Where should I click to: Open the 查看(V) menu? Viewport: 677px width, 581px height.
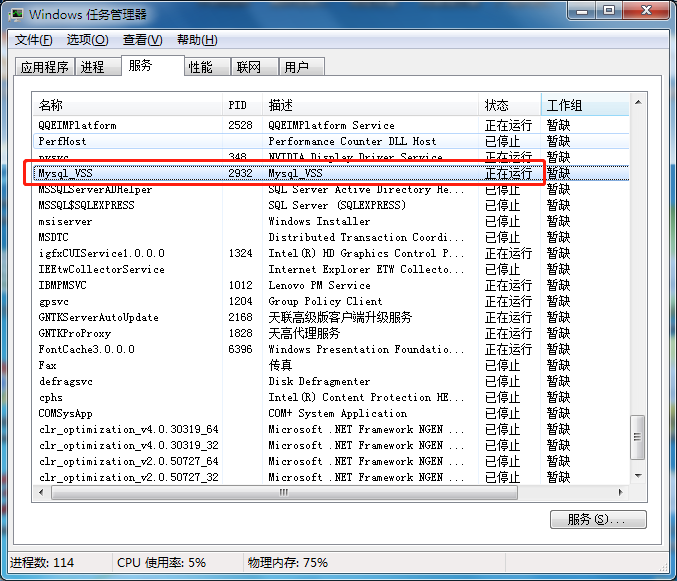point(142,40)
